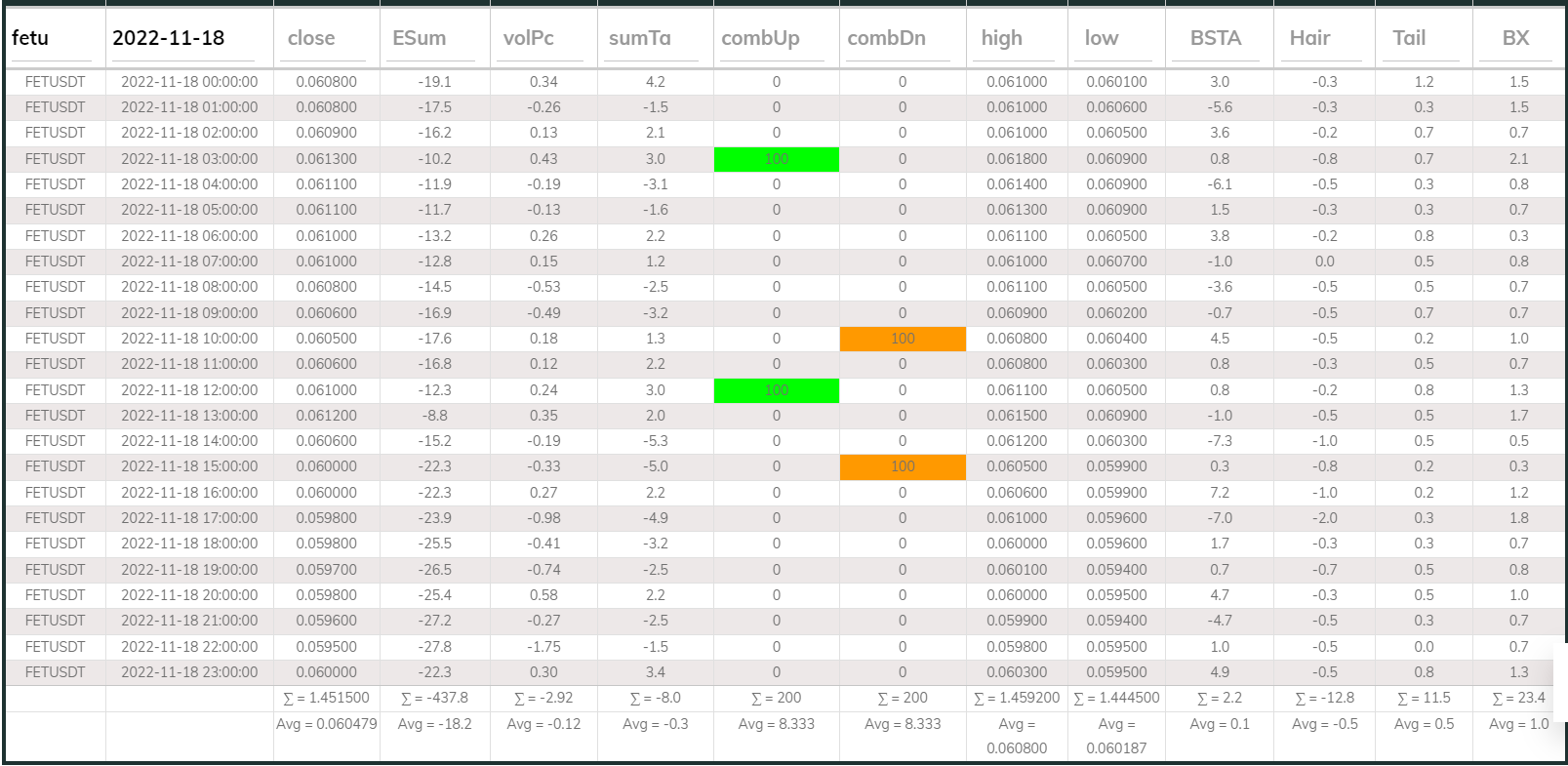The height and width of the screenshot is (766, 1568).
Task: Focus the 'Hair' filter field
Action: tap(1321, 38)
